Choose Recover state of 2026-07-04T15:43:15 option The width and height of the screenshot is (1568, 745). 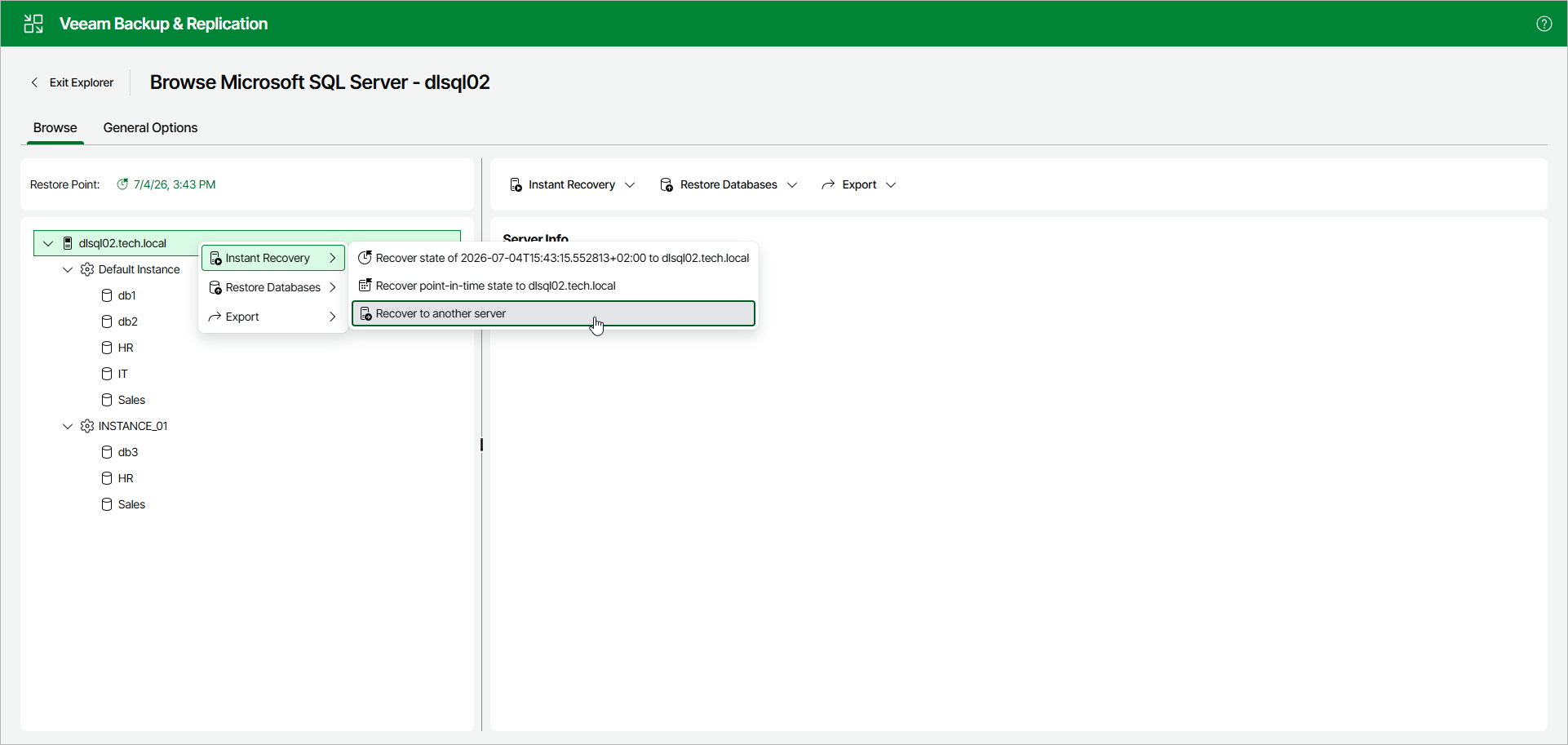(553, 258)
